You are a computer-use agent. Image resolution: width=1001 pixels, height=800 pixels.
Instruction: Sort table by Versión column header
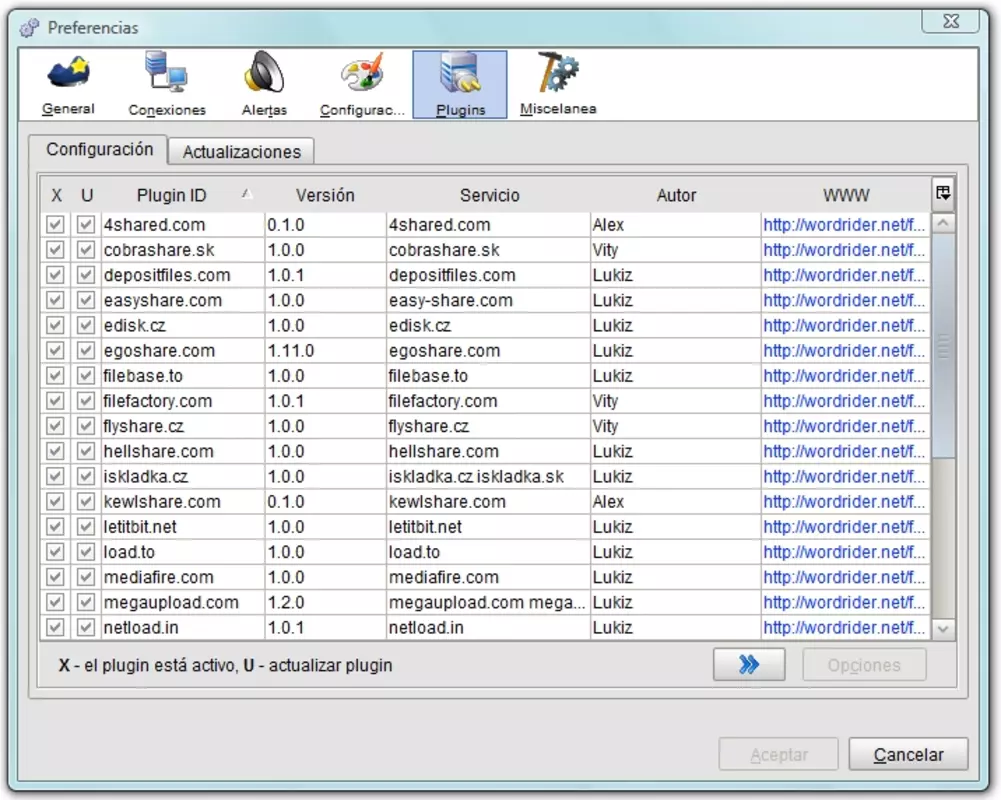(325, 195)
